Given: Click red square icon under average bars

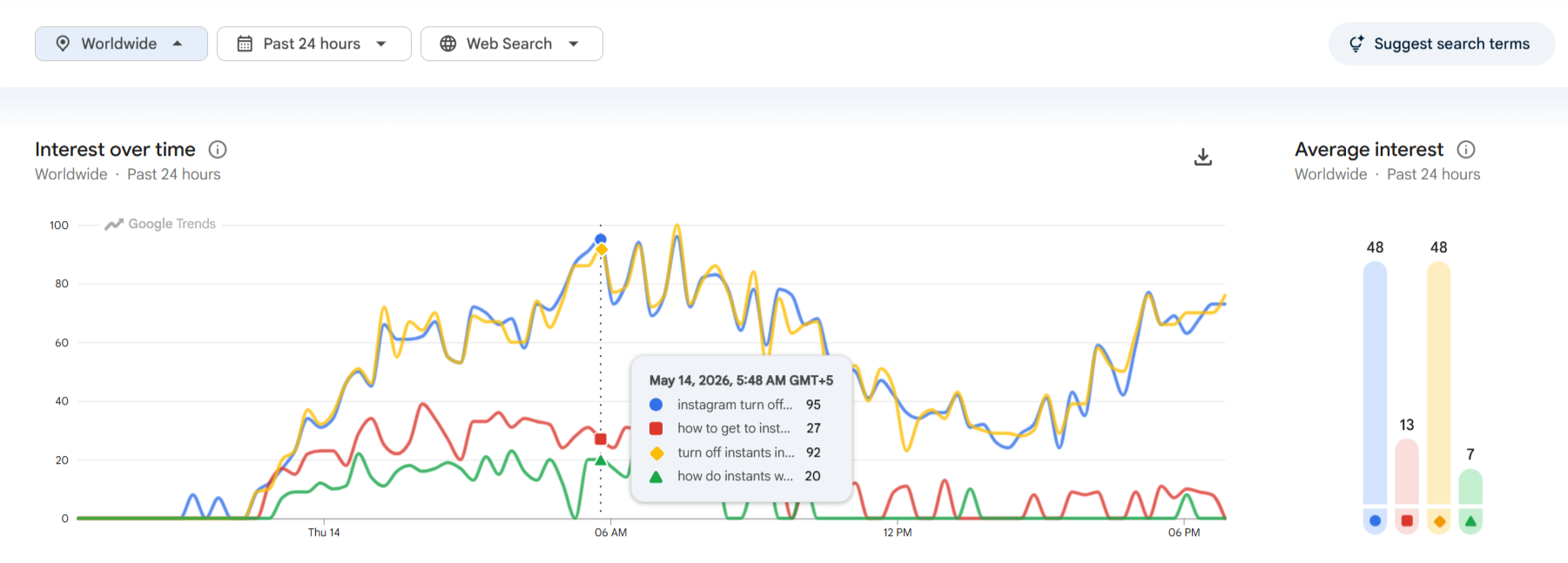Looking at the screenshot, I should pyautogui.click(x=1407, y=521).
